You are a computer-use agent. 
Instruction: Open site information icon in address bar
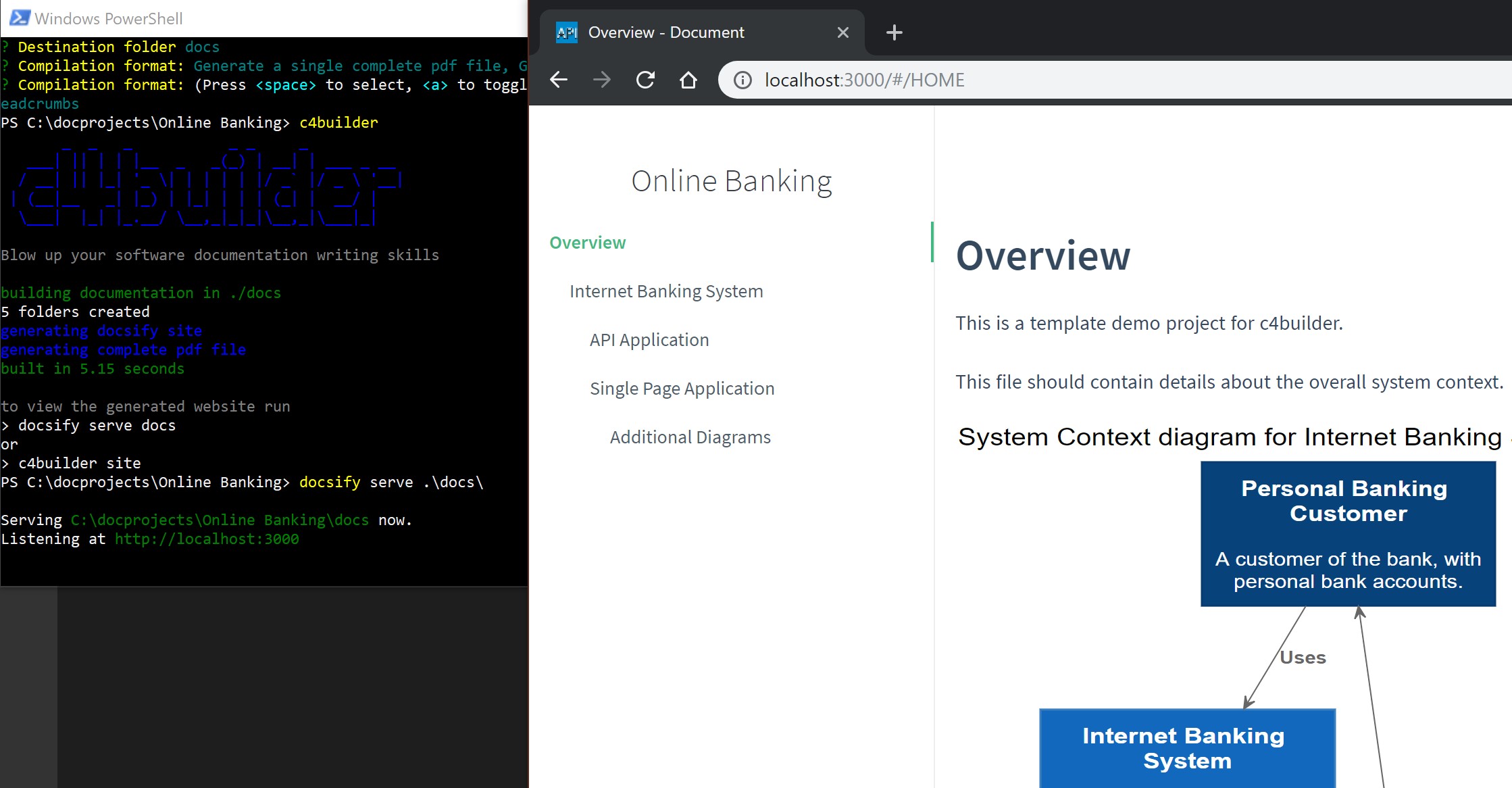(742, 80)
